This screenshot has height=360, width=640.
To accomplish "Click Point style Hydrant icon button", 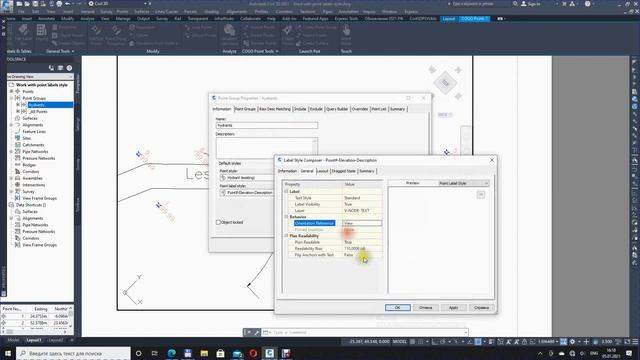I will click(x=223, y=178).
